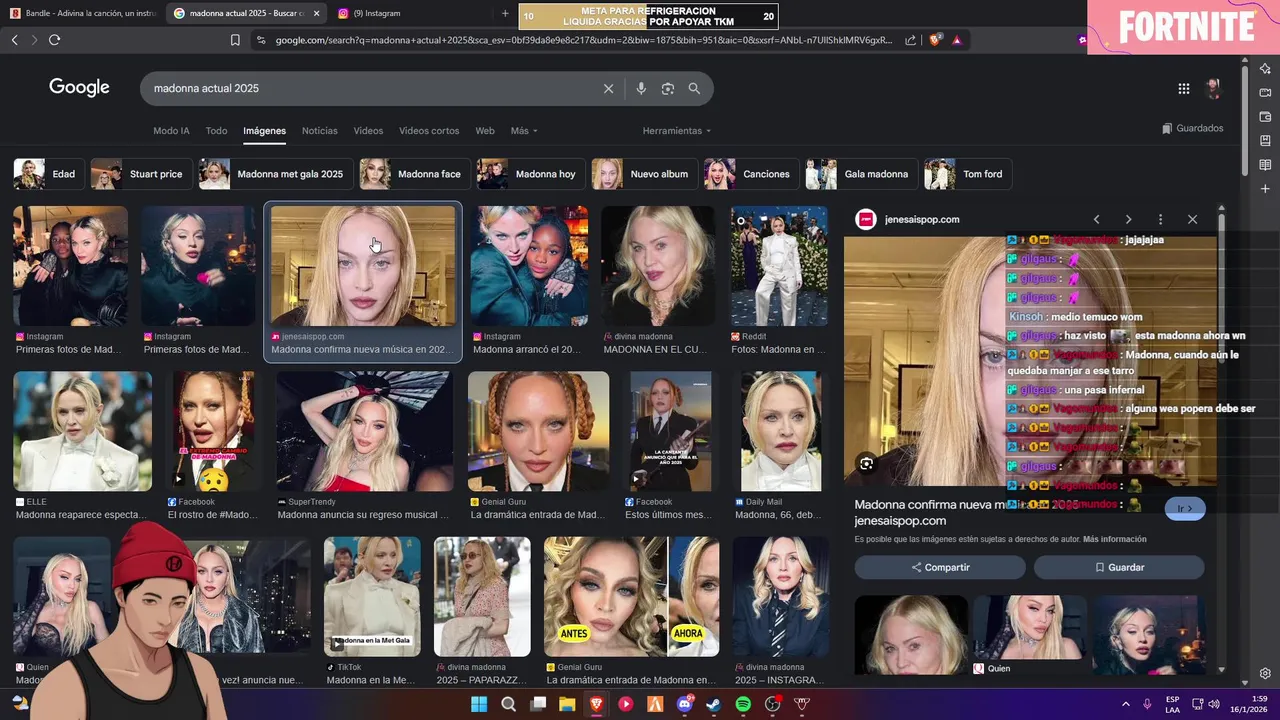Filter by Madonna hoy chip
The image size is (1280, 720).
click(531, 174)
